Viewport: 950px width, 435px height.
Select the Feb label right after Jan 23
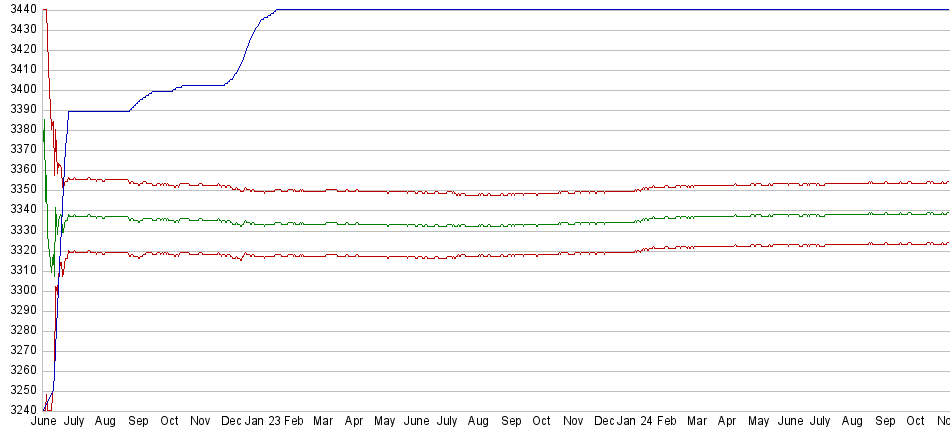(293, 422)
